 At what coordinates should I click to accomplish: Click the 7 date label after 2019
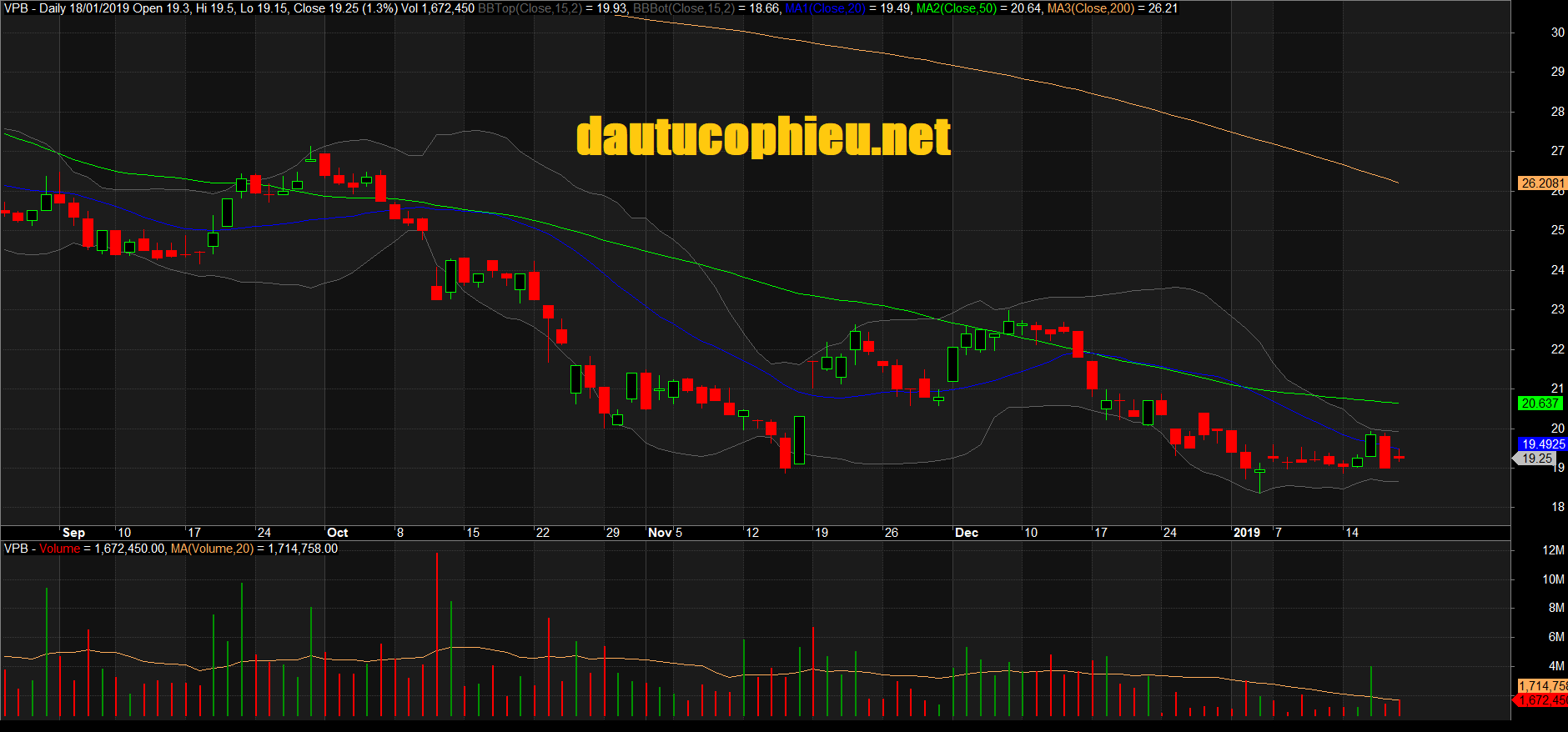pyautogui.click(x=1279, y=533)
